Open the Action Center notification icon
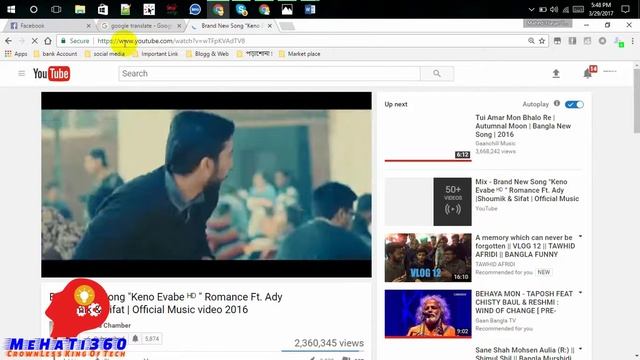Viewport: 640px width, 360px height. click(625, 9)
